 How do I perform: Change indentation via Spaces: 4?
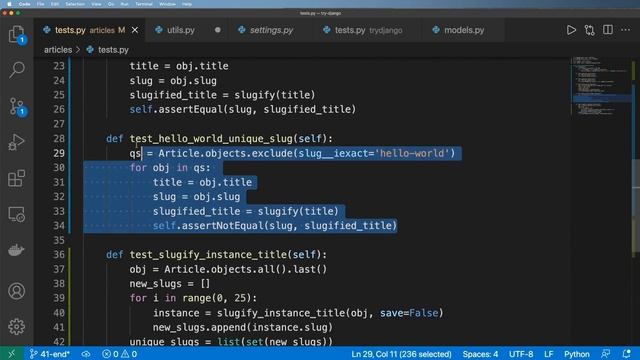480,354
